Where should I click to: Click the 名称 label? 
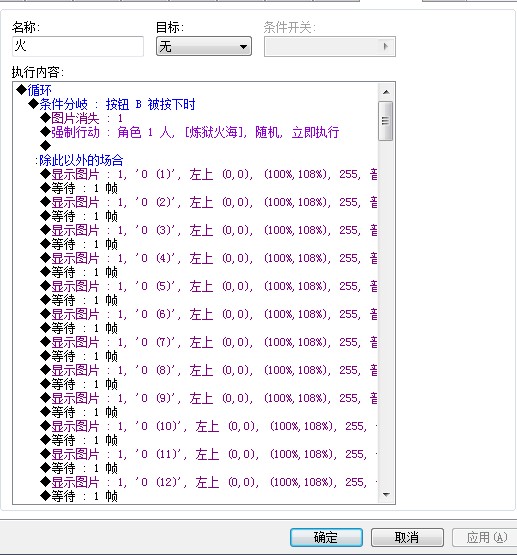coord(26,27)
